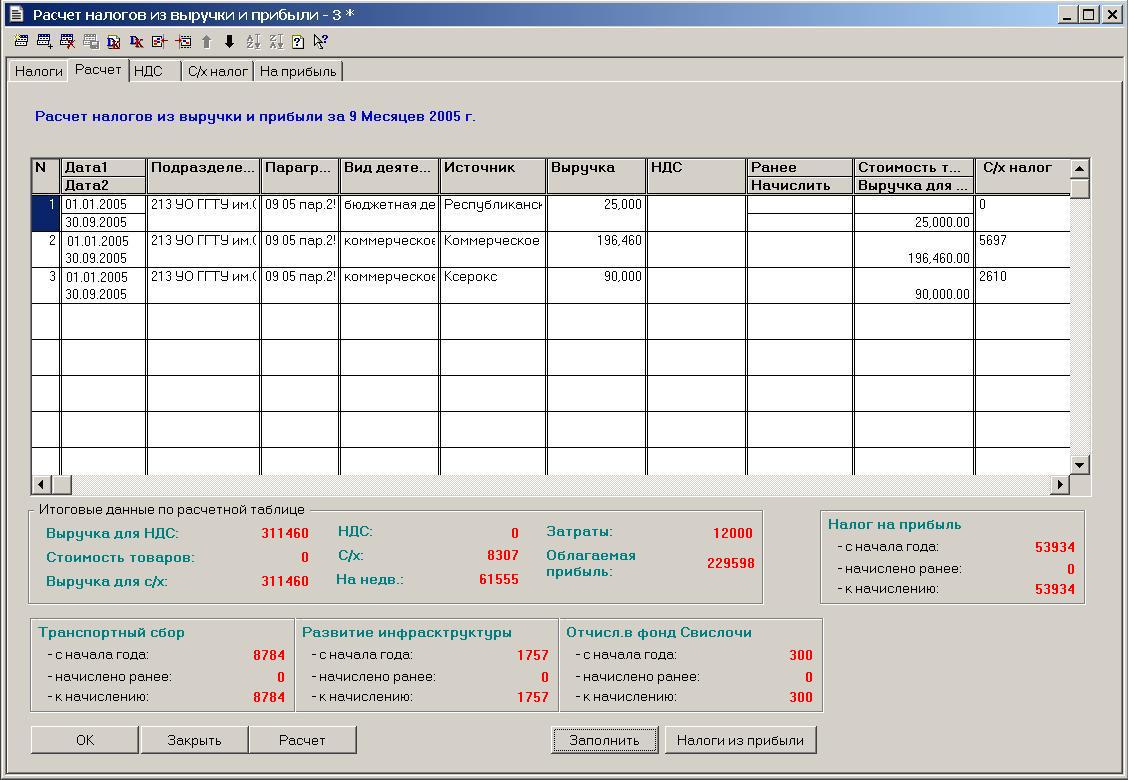Click the delete row icon with red cross
Image resolution: width=1128 pixels, height=780 pixels.
[67, 42]
